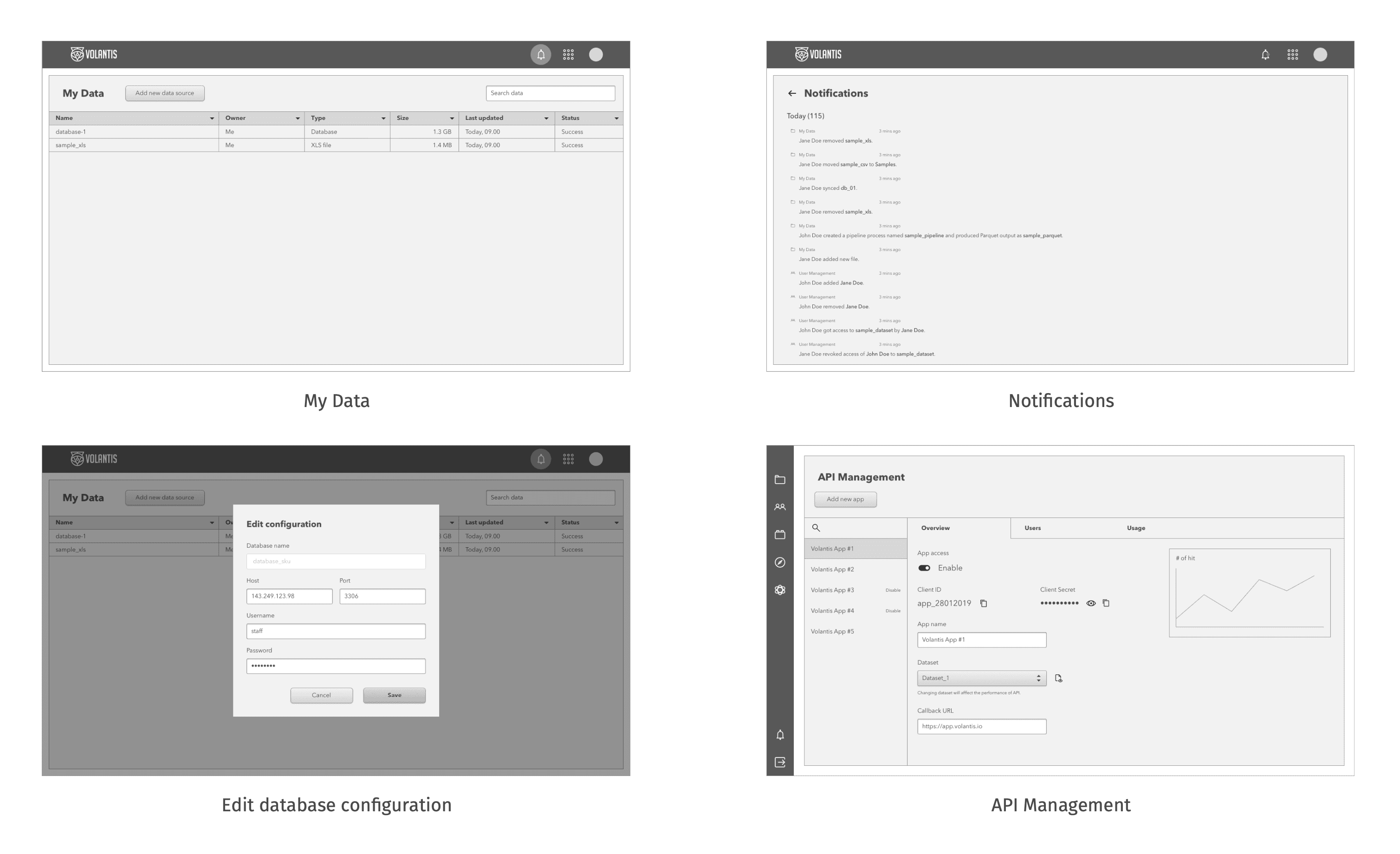Open the Dataset_1 dropdown selector
Viewport: 1400px width, 854px height.
coord(981,679)
